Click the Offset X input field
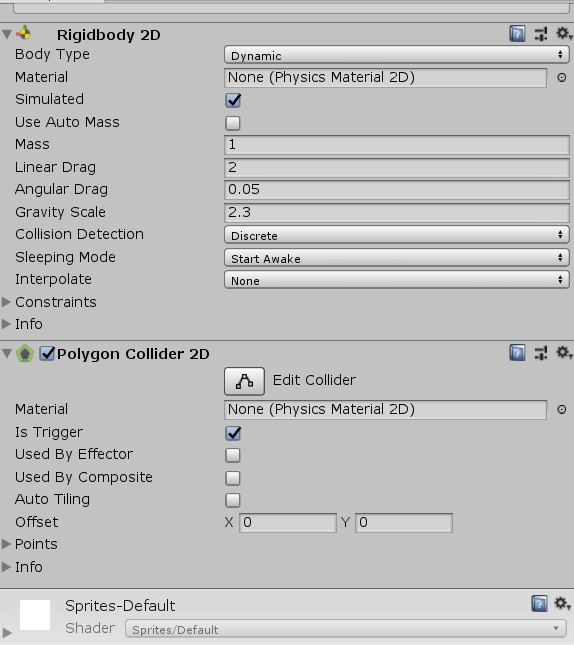 288,522
